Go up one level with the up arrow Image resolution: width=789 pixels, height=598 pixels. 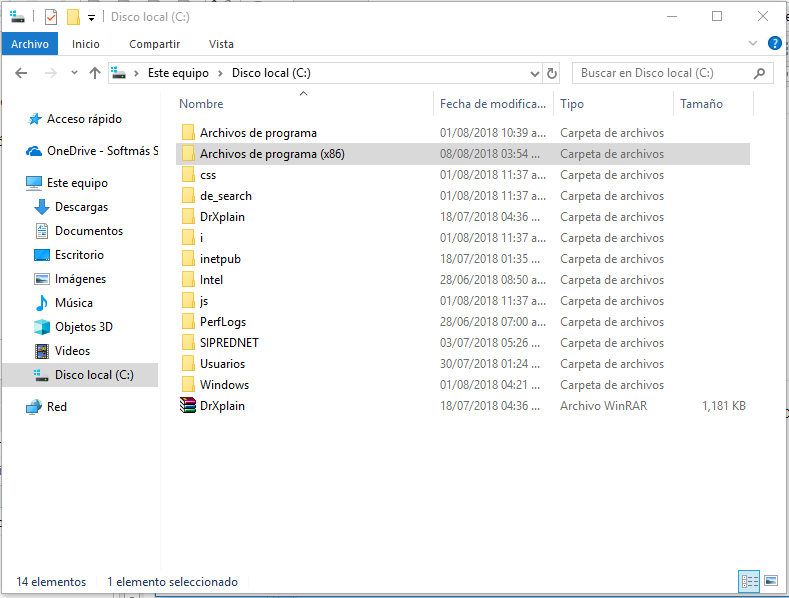coord(95,73)
